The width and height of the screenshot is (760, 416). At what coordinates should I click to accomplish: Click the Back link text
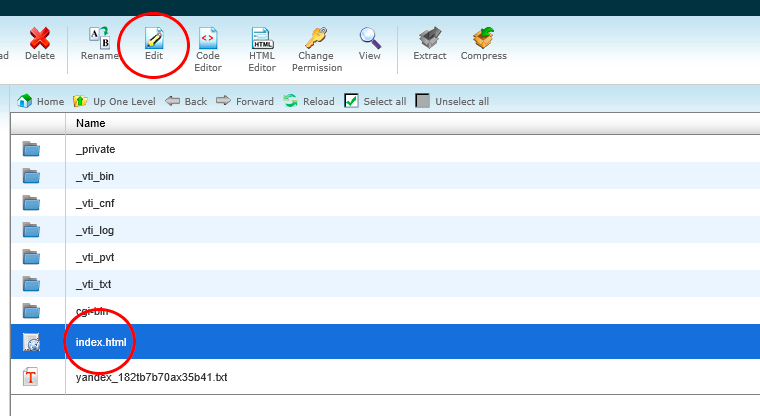tap(196, 101)
